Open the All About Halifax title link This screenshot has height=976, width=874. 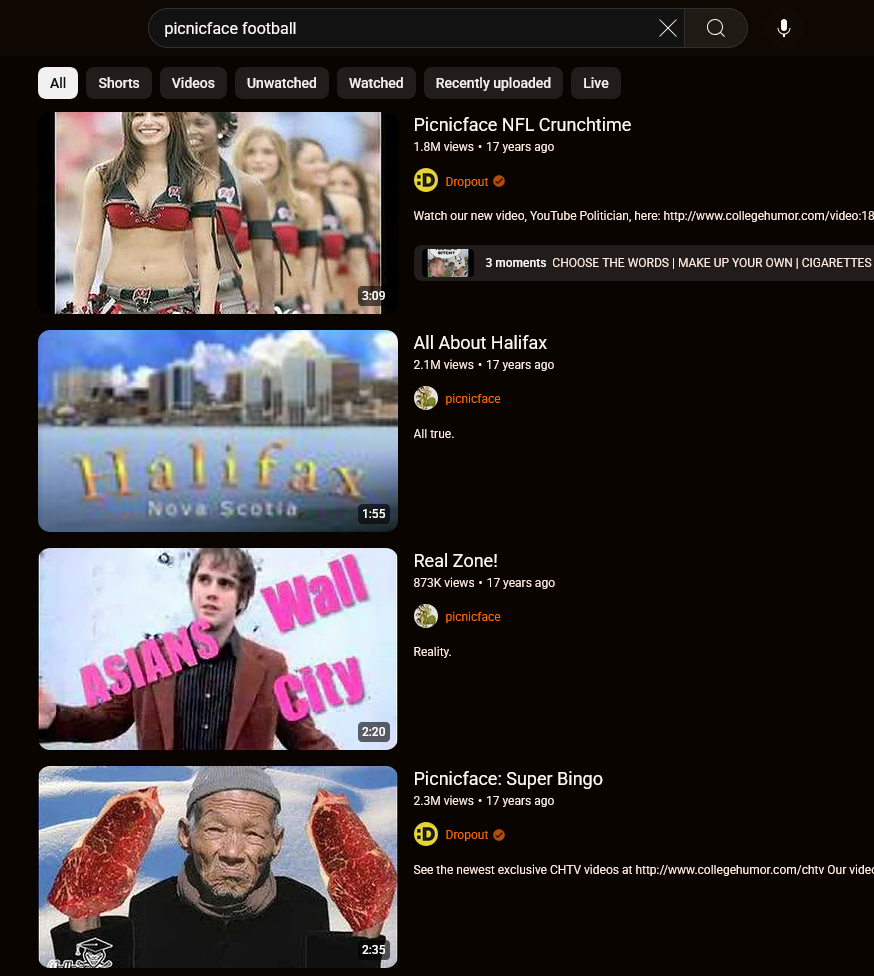point(480,342)
